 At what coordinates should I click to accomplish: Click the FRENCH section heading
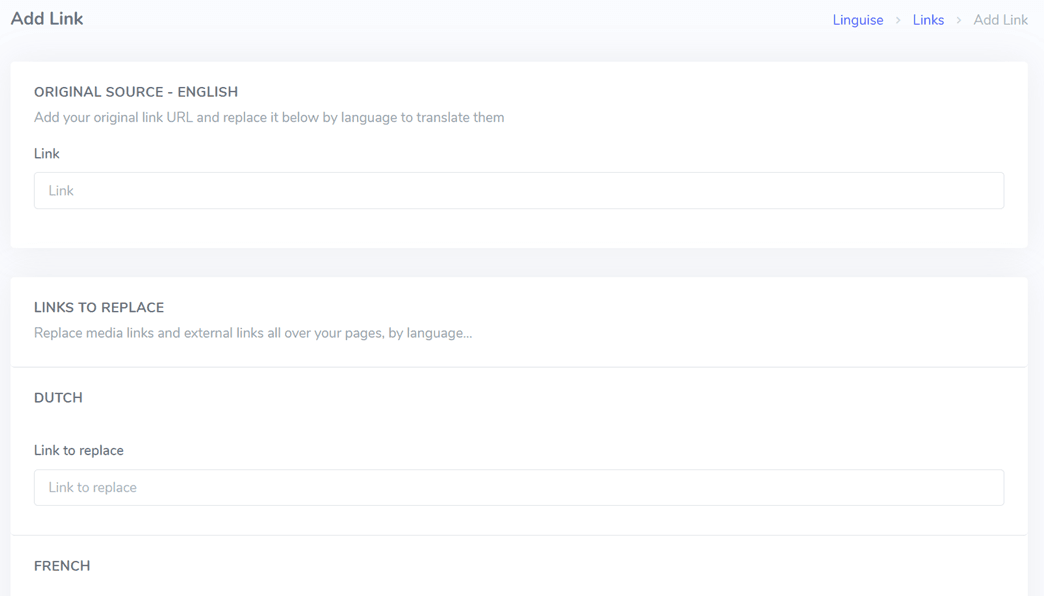coord(62,566)
